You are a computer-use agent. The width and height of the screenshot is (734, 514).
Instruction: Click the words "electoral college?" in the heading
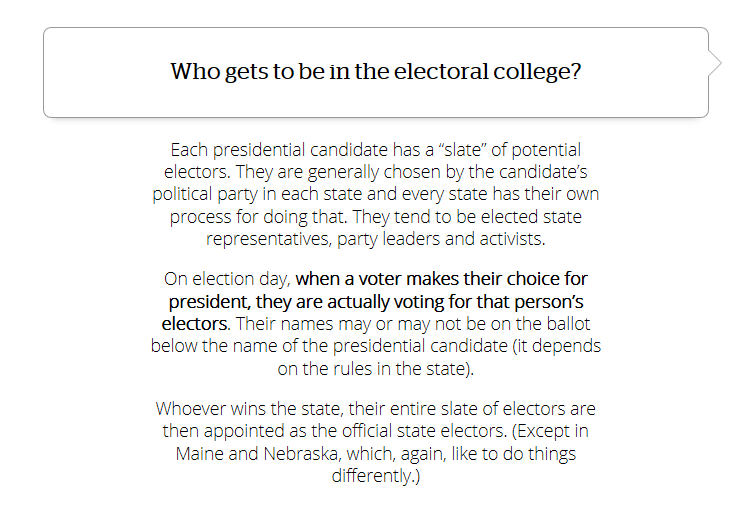coord(499,72)
